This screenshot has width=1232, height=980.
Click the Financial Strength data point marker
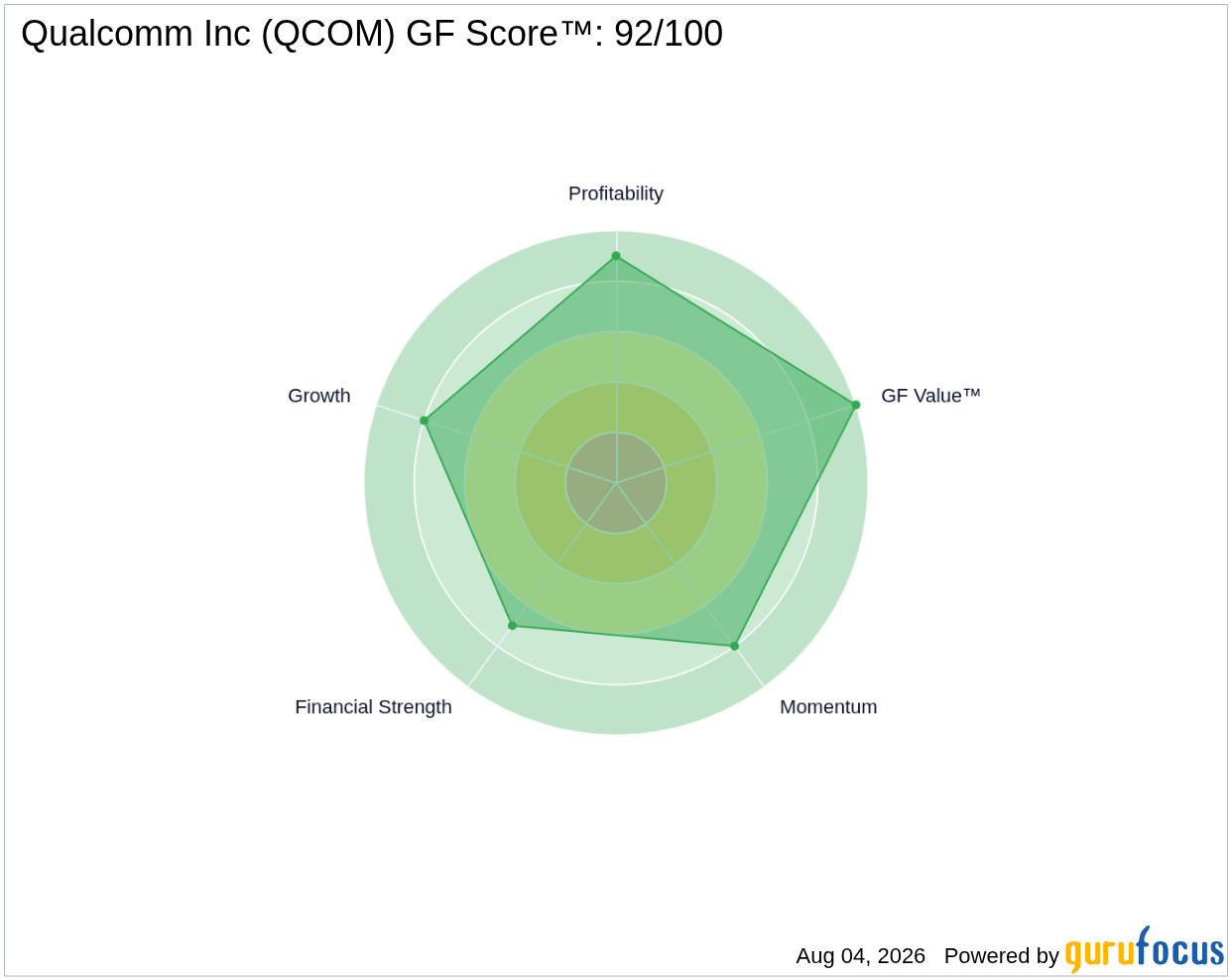pyautogui.click(x=512, y=626)
